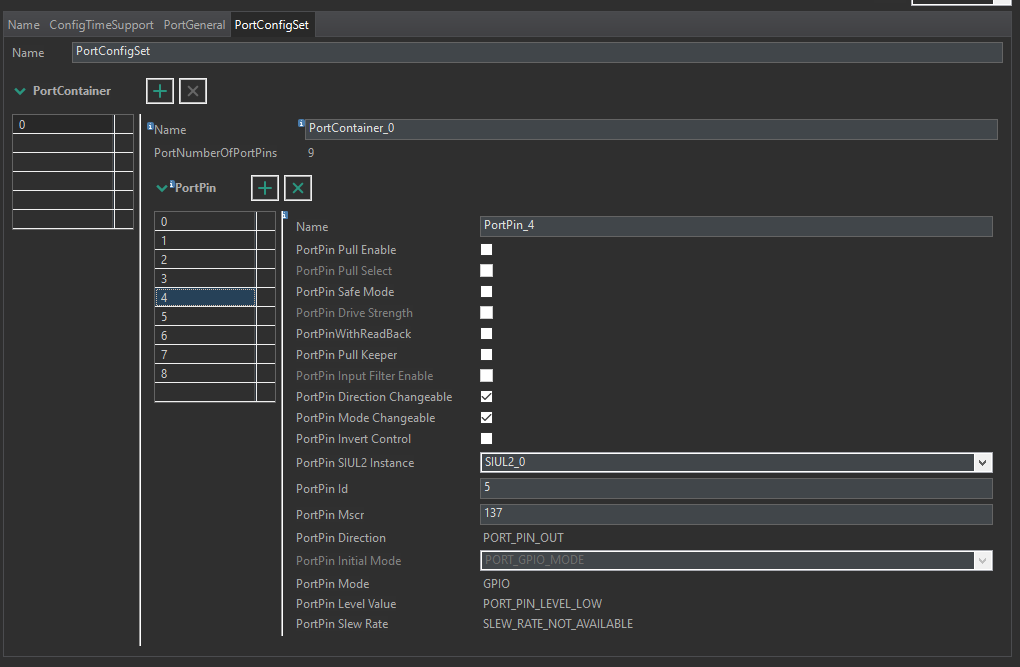Select PortPin row 7 in list

pyautogui.click(x=205, y=354)
